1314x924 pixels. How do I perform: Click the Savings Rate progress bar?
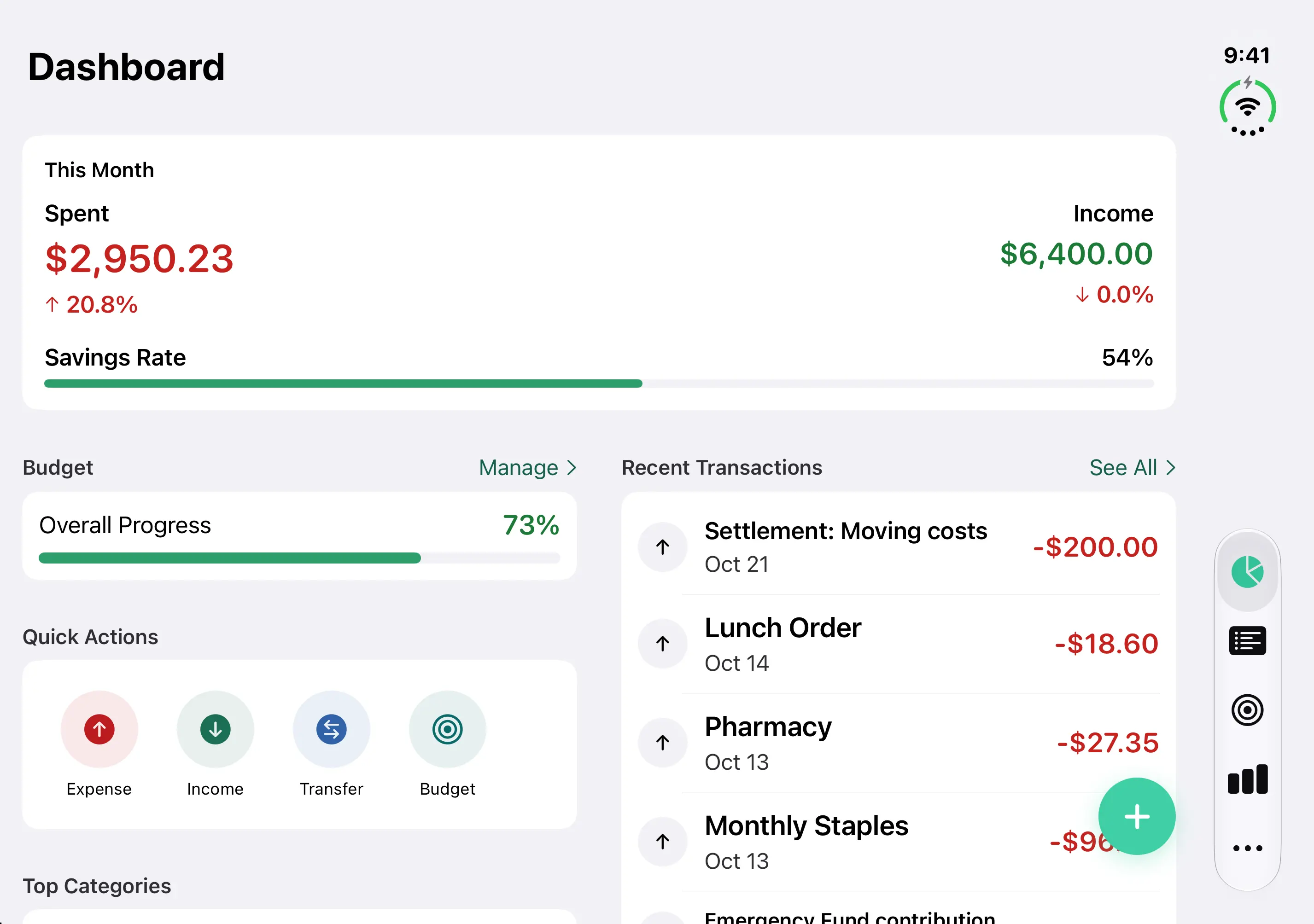click(x=599, y=384)
